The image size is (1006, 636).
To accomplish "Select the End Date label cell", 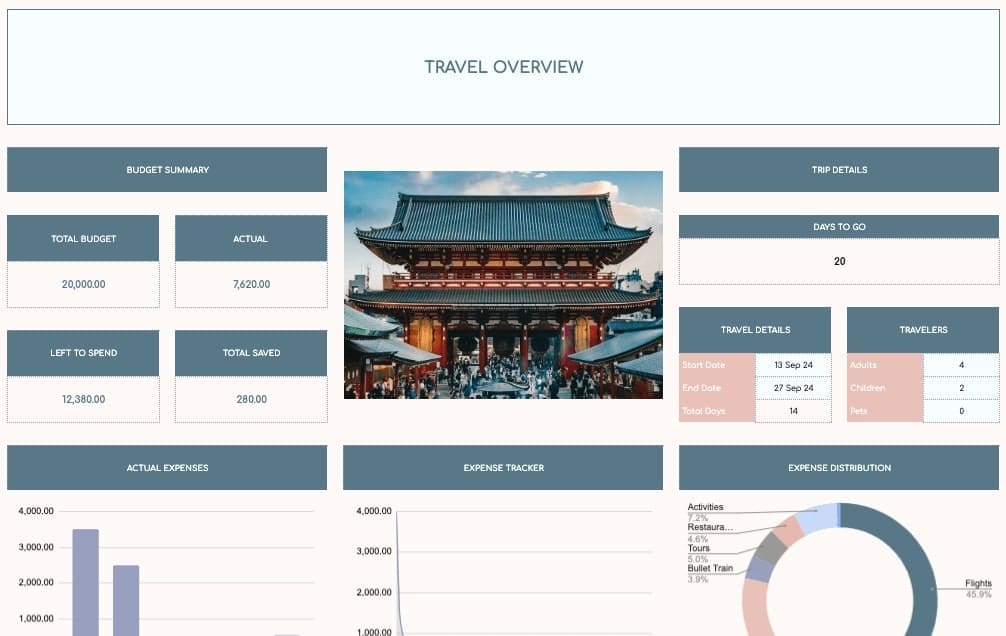I will point(717,388).
